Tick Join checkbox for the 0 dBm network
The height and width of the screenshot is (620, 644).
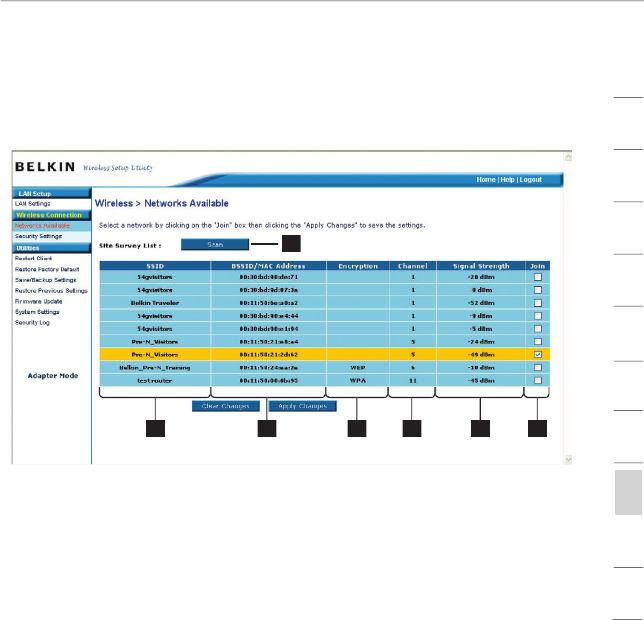[x=538, y=290]
